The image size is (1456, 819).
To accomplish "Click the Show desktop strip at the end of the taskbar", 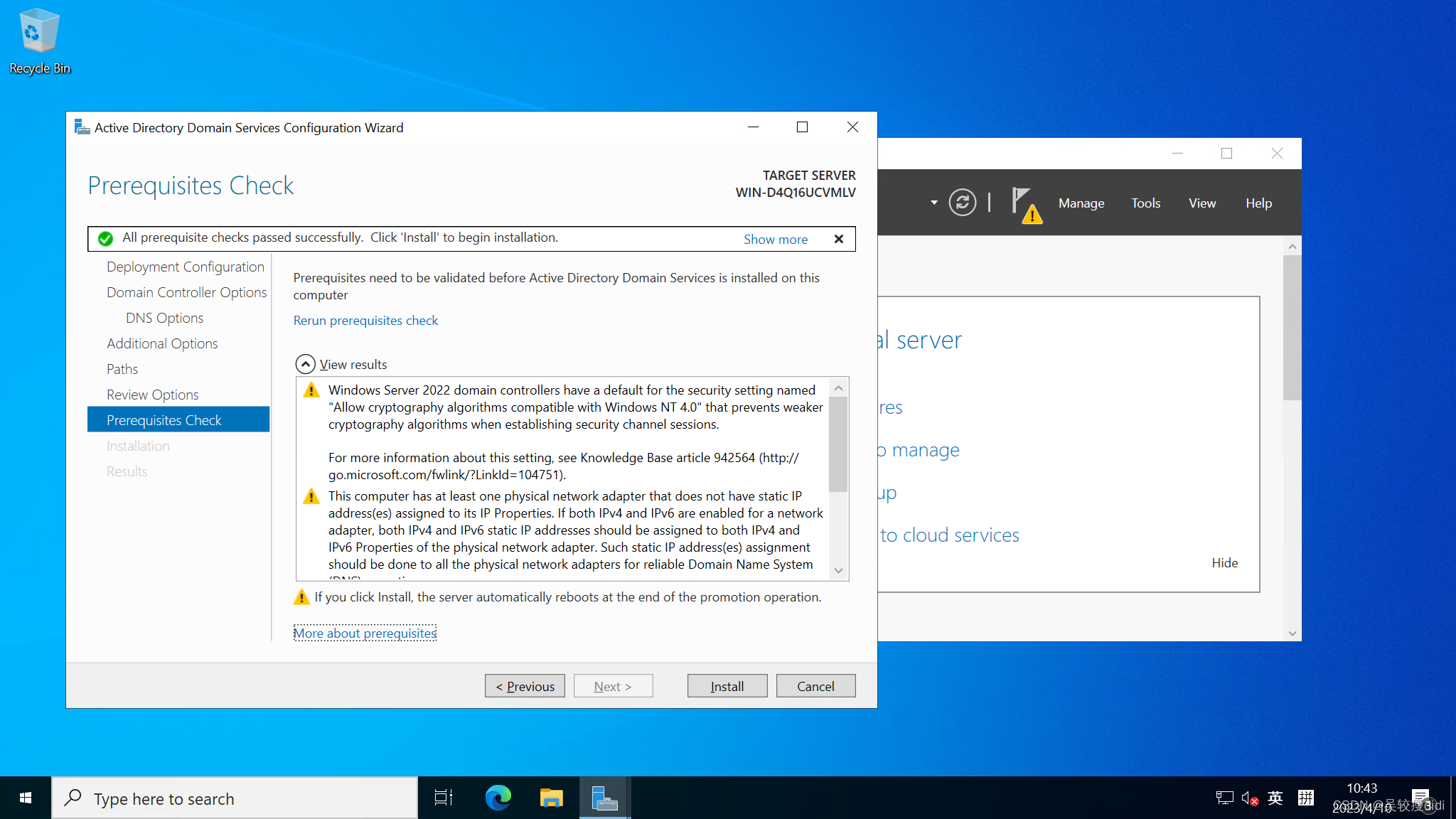I will click(x=1452, y=798).
